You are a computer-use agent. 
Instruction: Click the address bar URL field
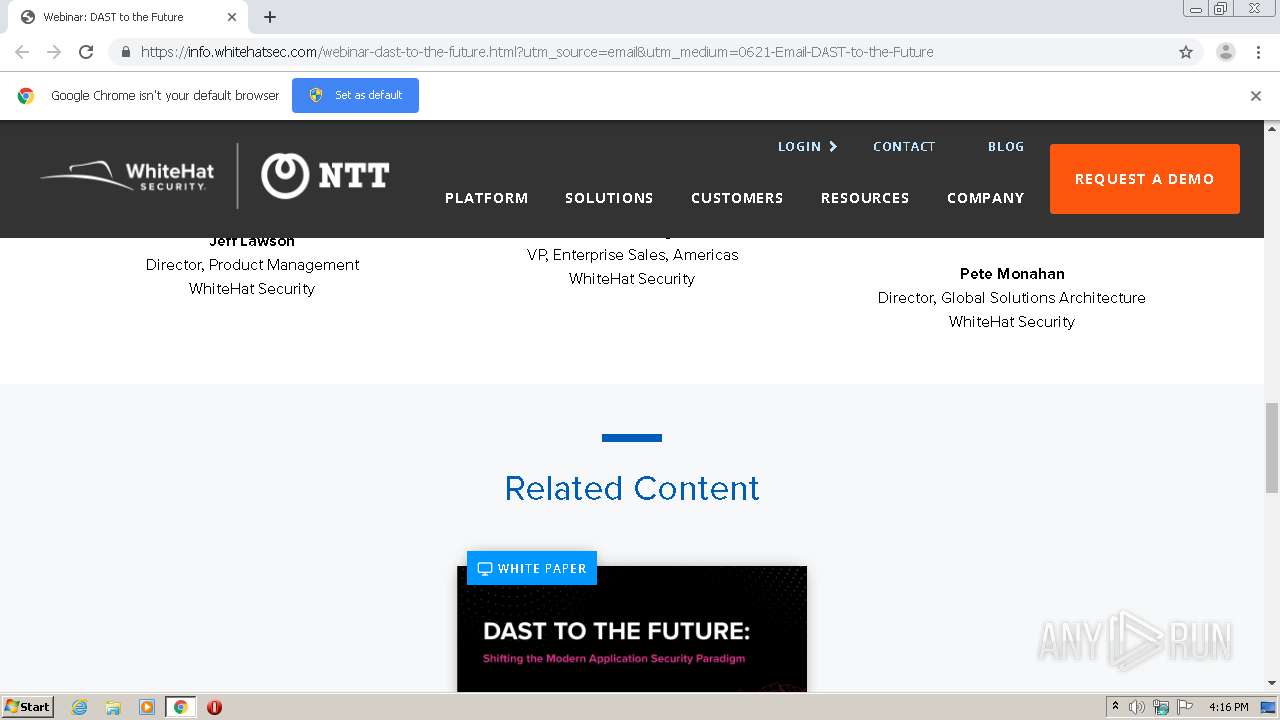640,52
